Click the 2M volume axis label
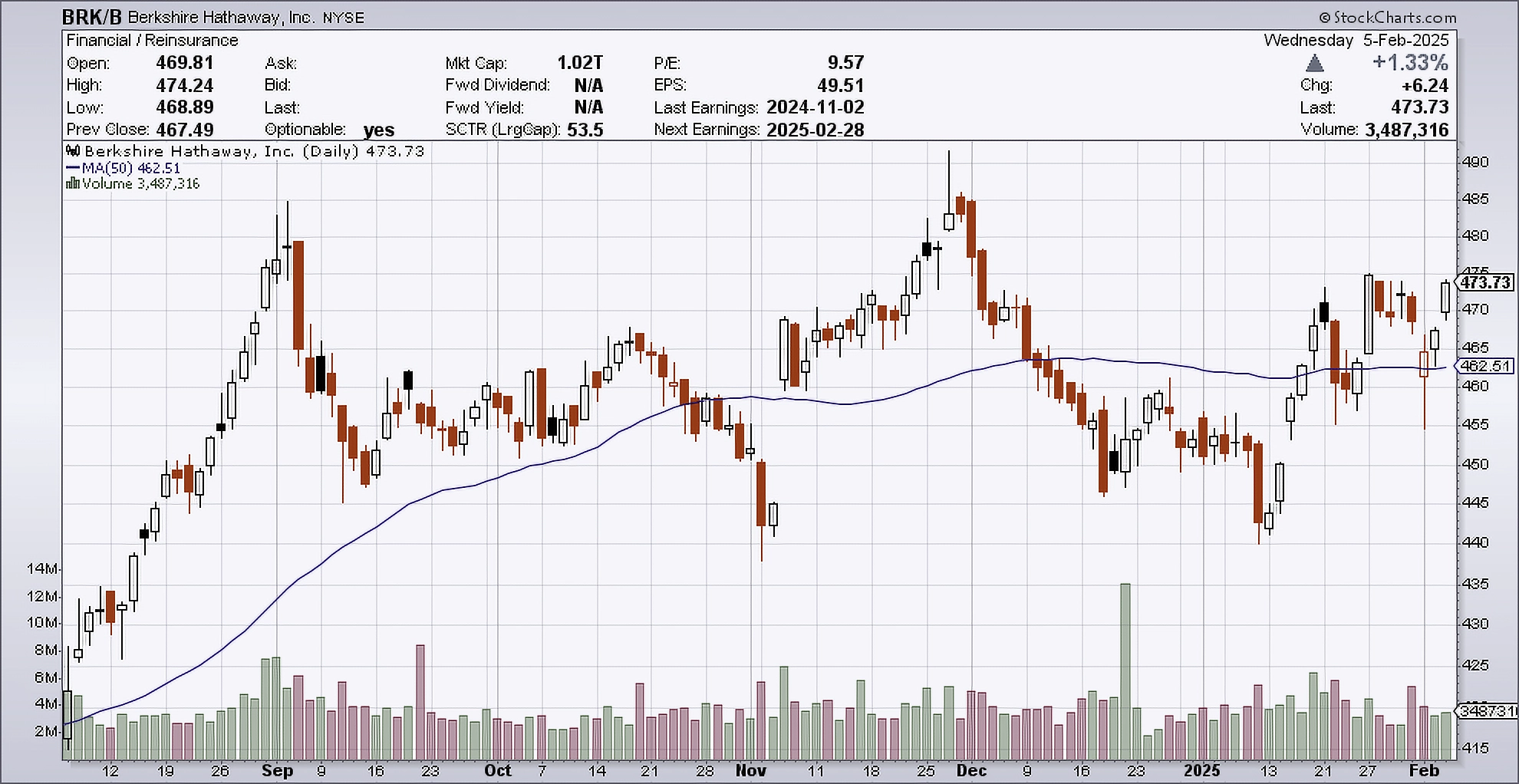 (45, 732)
